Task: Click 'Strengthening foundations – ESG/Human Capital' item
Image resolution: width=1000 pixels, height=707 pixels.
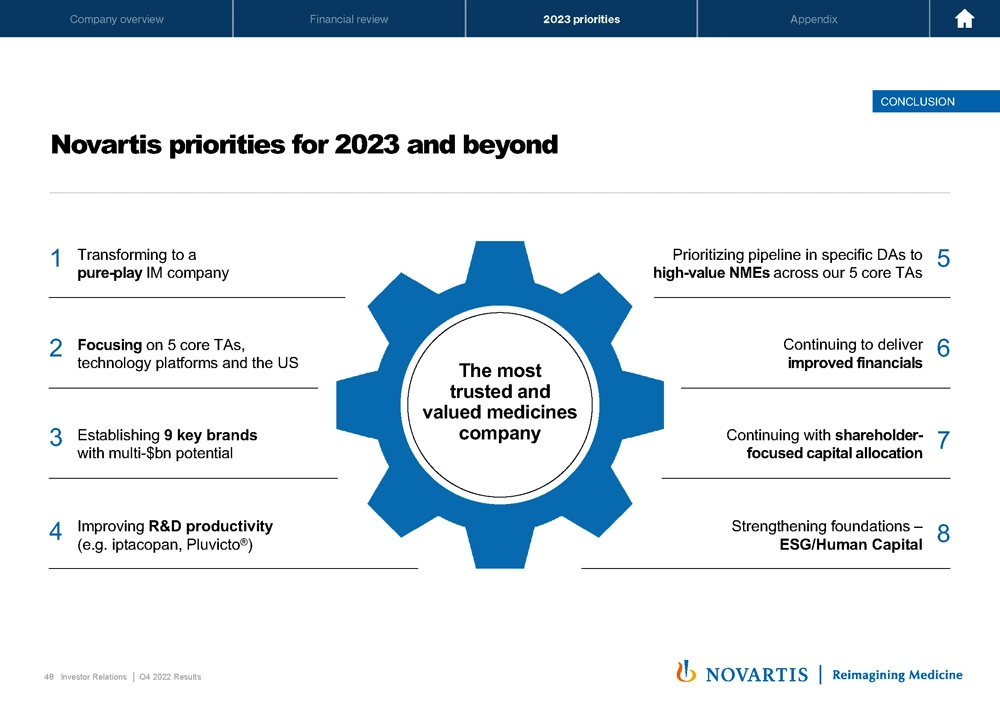Action: (x=826, y=535)
